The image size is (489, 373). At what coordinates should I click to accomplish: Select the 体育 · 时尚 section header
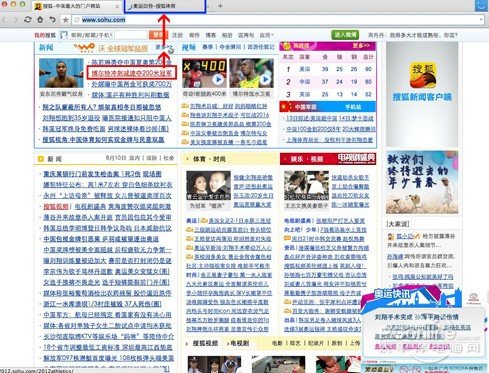[210, 159]
